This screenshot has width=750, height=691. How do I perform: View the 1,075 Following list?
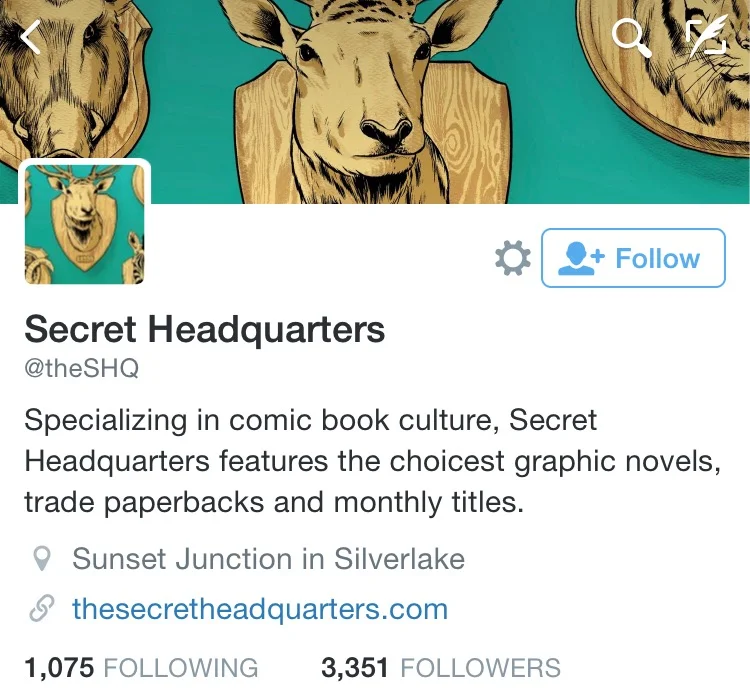coord(141,668)
